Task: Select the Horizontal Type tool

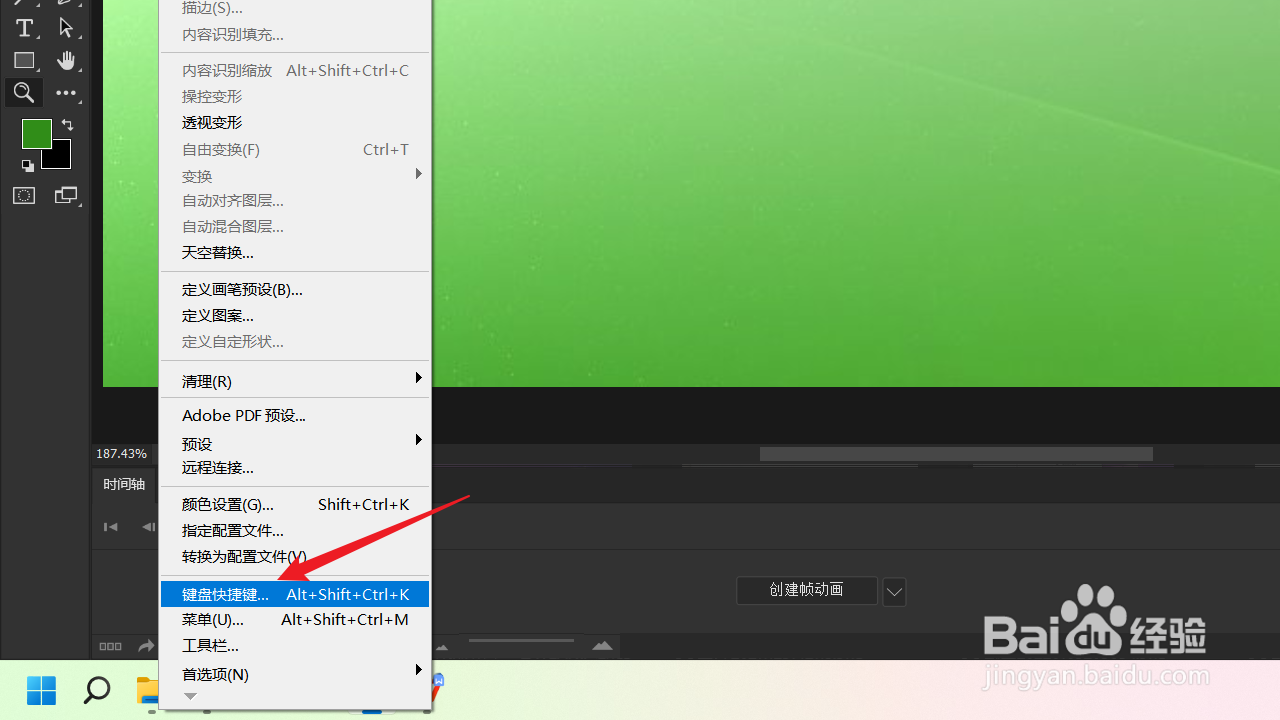Action: click(x=24, y=28)
